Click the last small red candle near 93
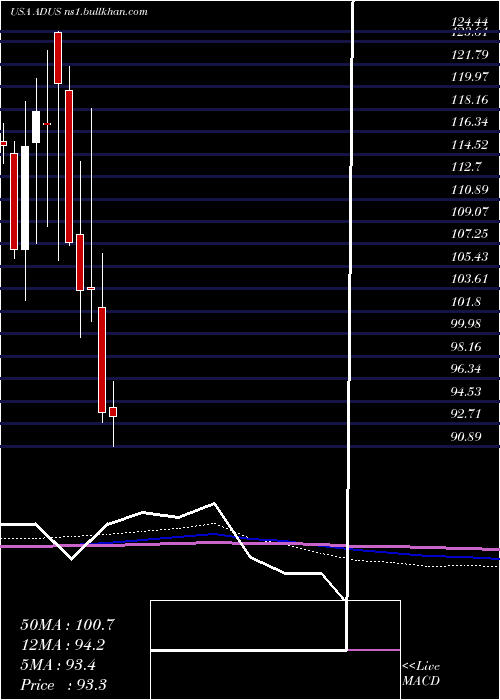The width and height of the screenshot is (500, 700). [113, 412]
